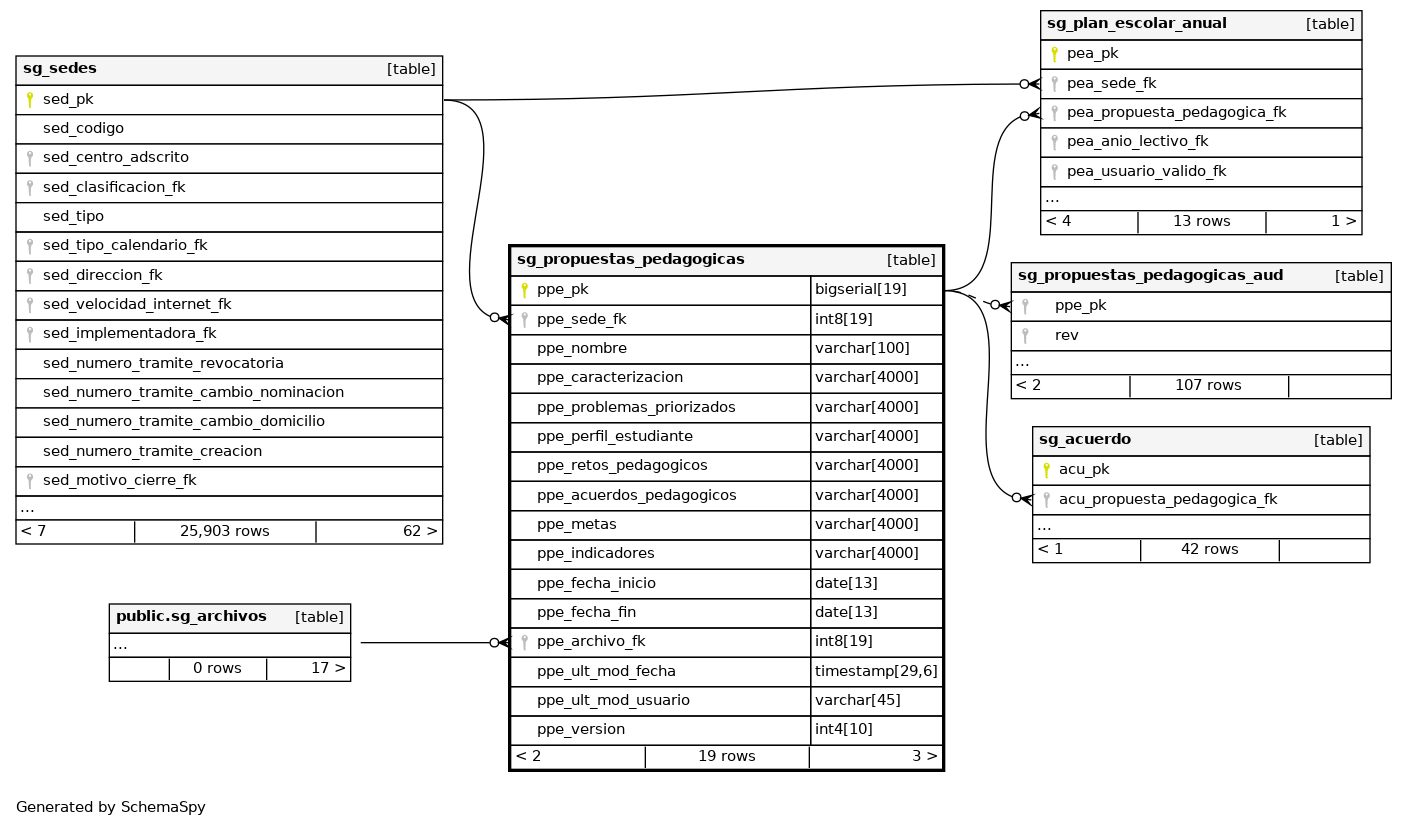Viewport: 1407px width, 827px height.
Task: Click the yellow key icon next to ppe_pk
Action: pyautogui.click(x=524, y=291)
